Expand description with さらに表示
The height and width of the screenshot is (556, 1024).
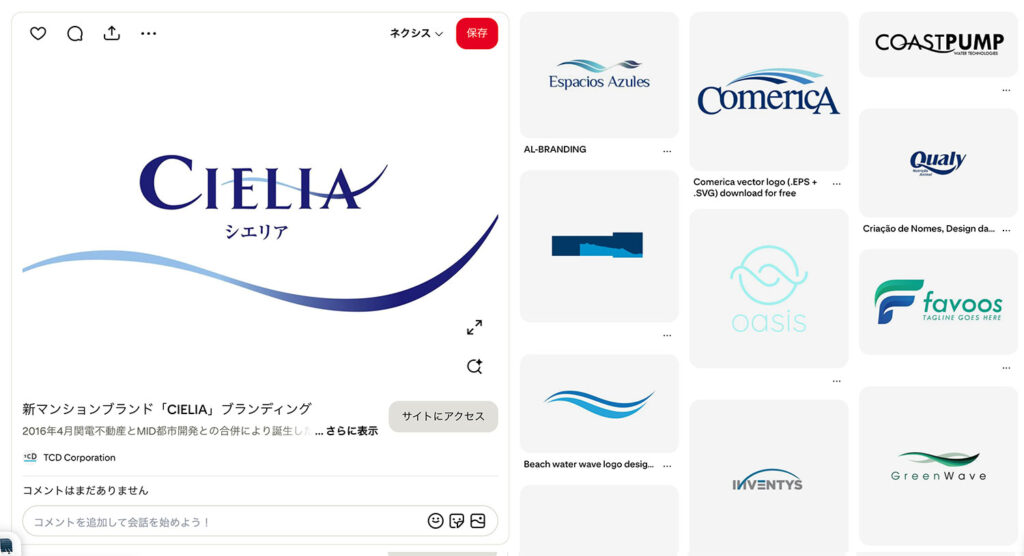pyautogui.click(x=352, y=431)
